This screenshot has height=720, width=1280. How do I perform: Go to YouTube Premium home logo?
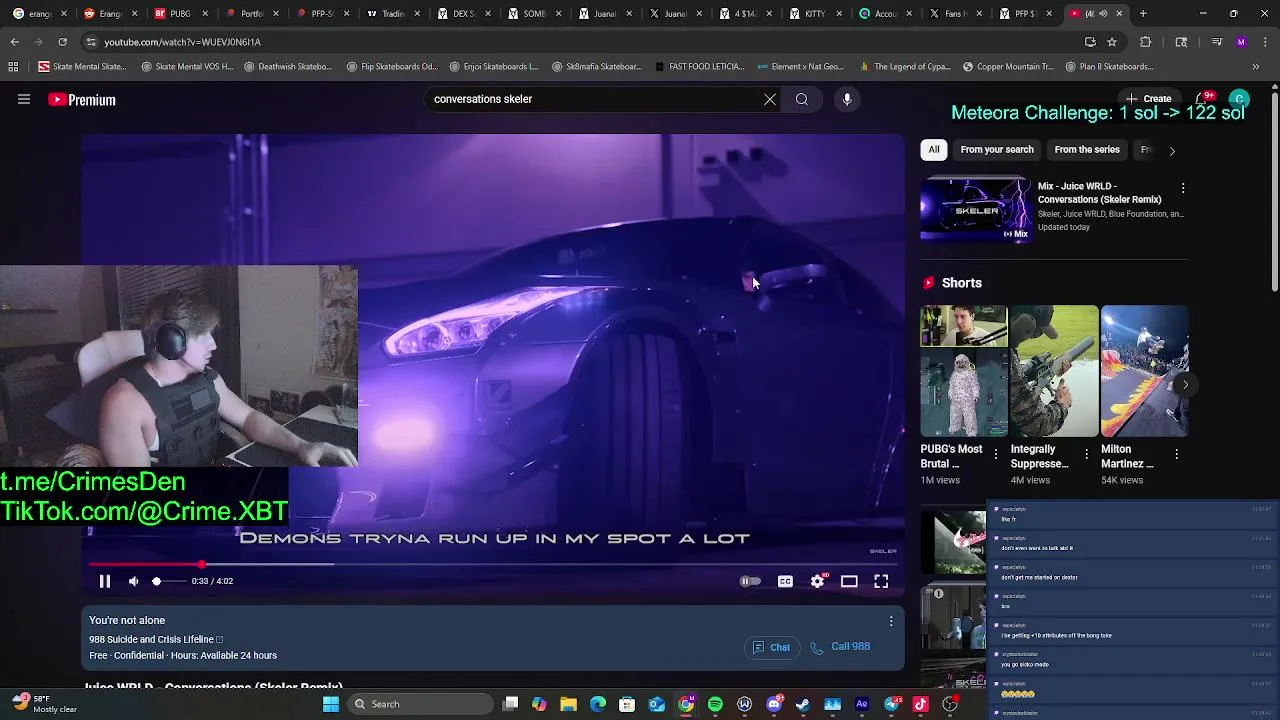coord(82,100)
